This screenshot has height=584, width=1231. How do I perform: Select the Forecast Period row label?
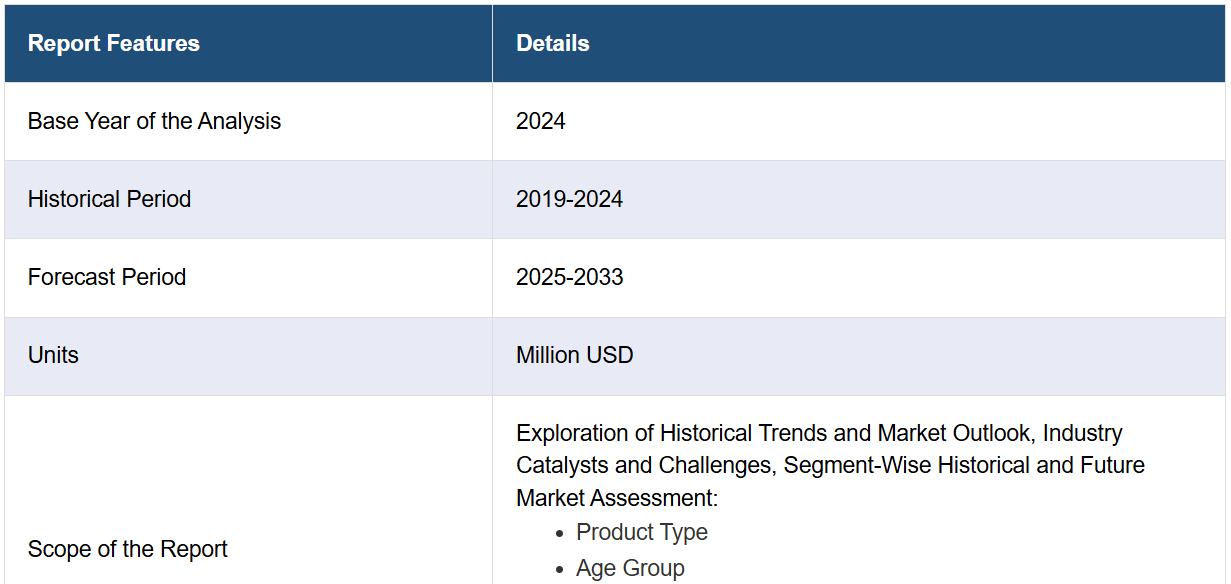107,277
